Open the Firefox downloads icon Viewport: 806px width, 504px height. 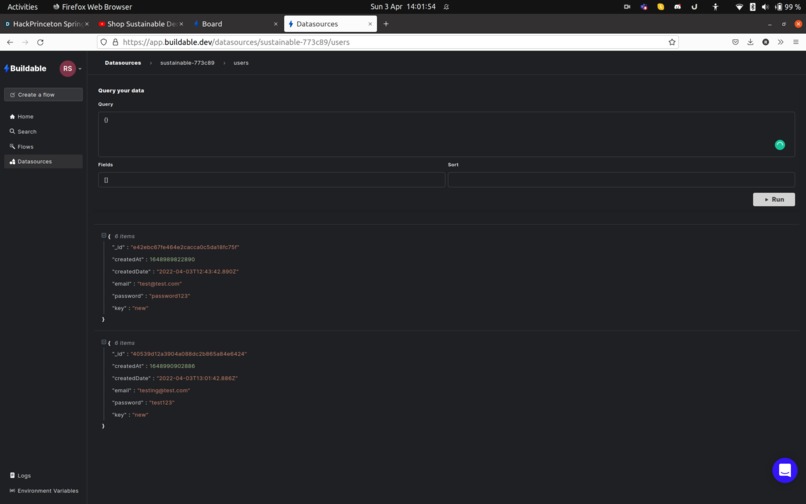750,42
